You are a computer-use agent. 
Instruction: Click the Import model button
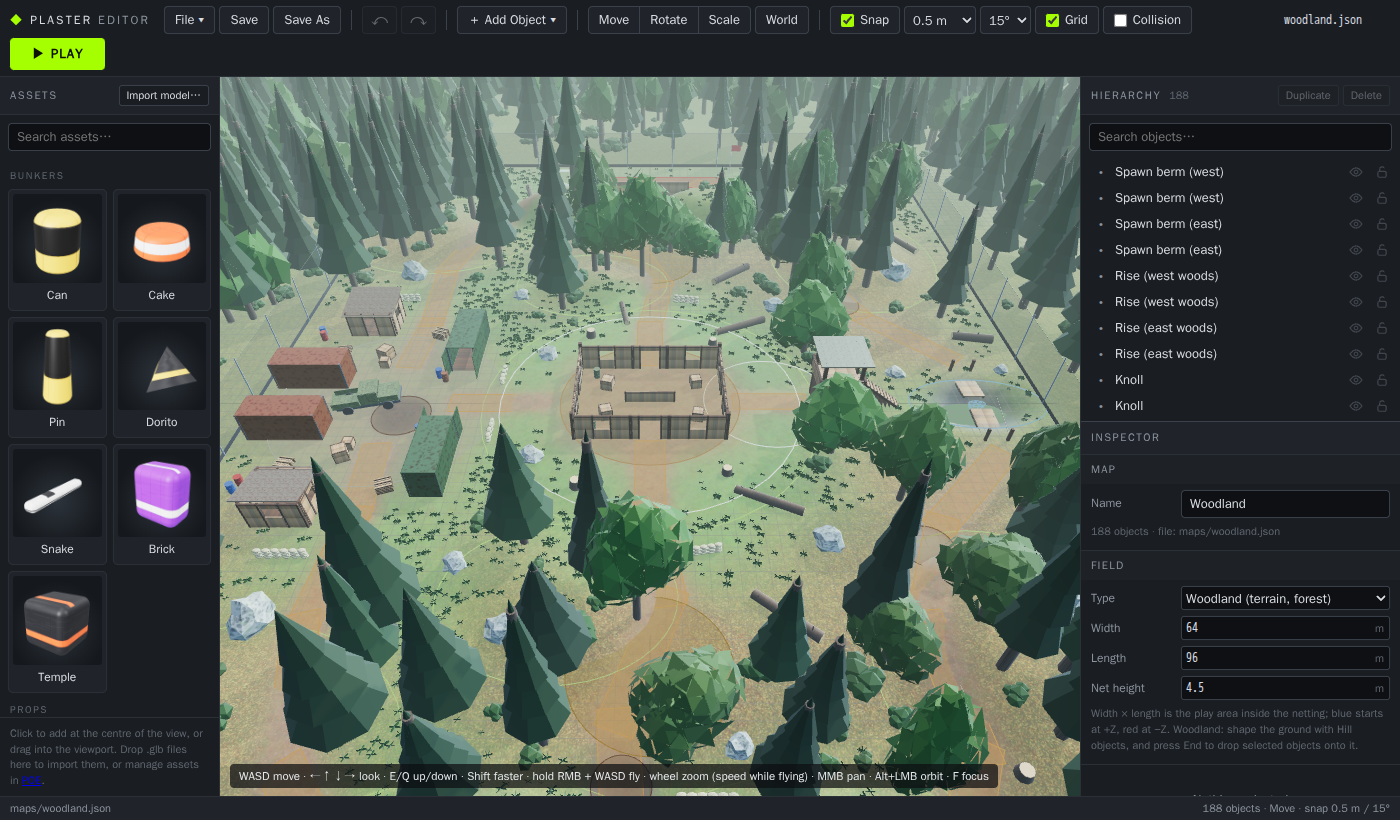[164, 95]
